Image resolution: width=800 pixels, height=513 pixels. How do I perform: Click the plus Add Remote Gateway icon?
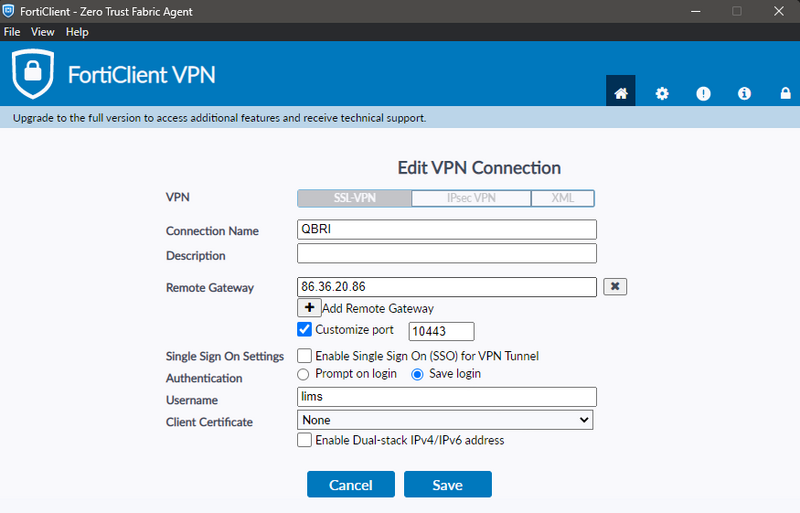pyautogui.click(x=309, y=308)
